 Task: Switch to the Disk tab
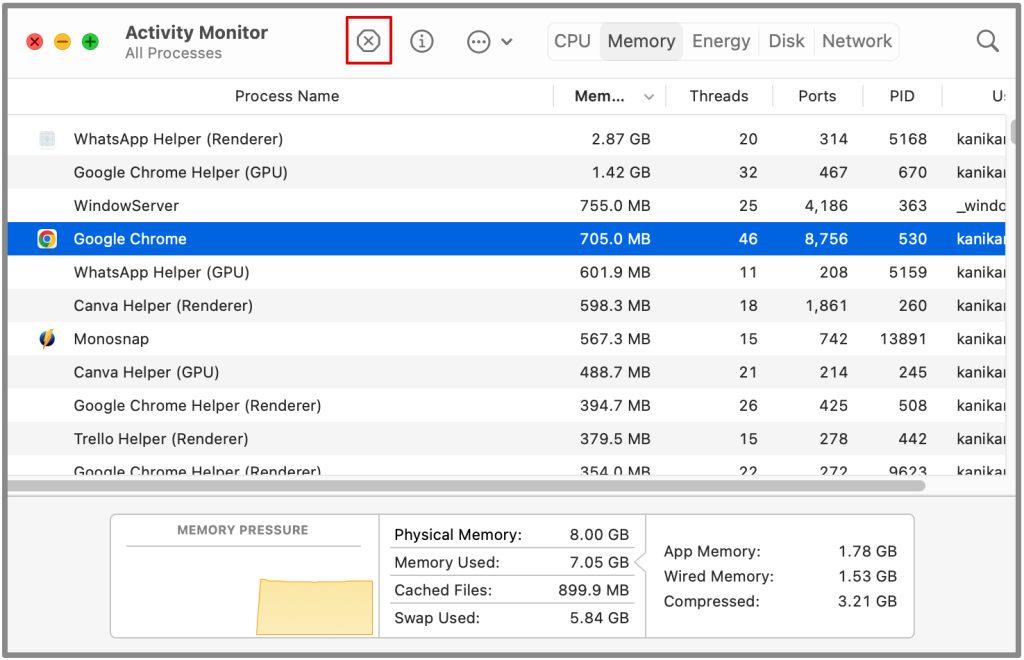(x=786, y=41)
